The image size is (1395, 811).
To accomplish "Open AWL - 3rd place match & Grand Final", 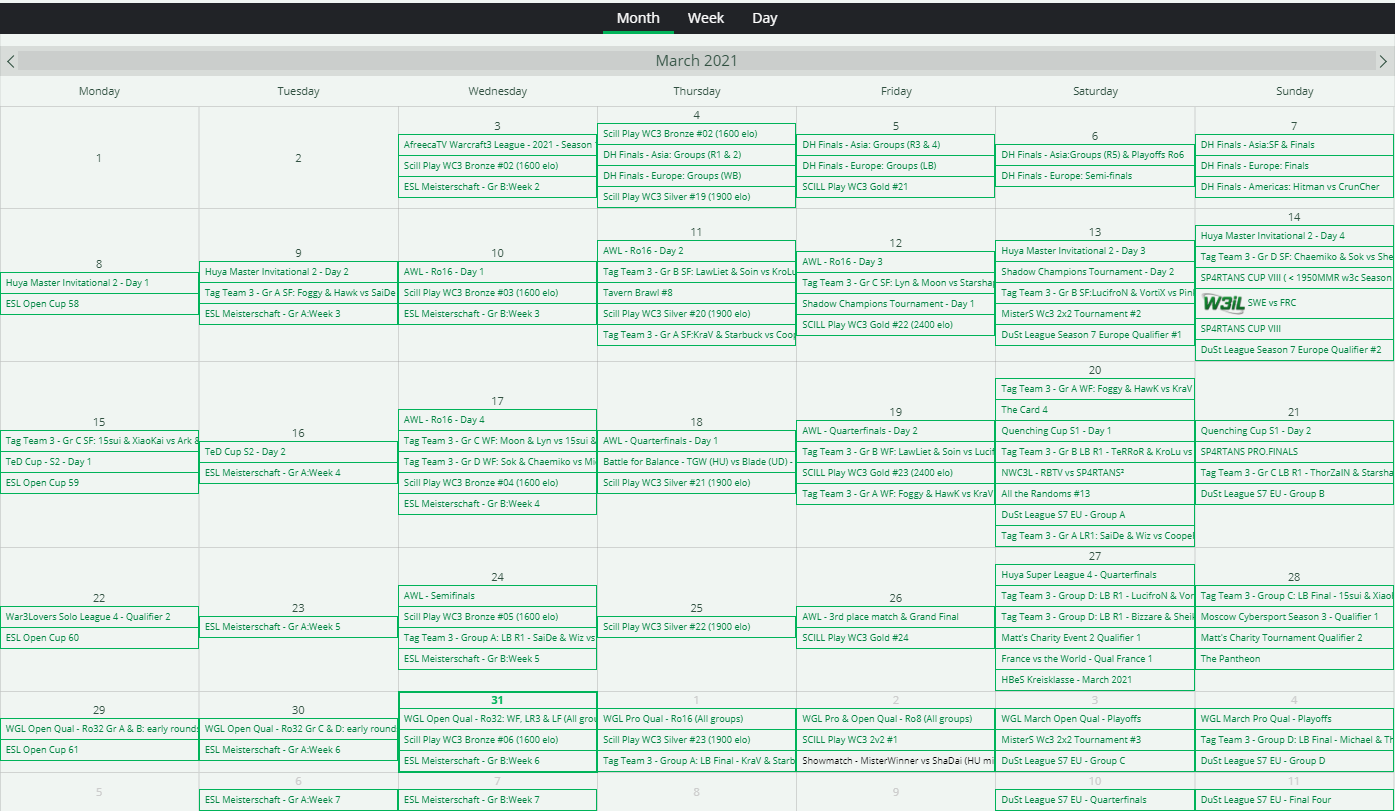I will (x=880, y=617).
